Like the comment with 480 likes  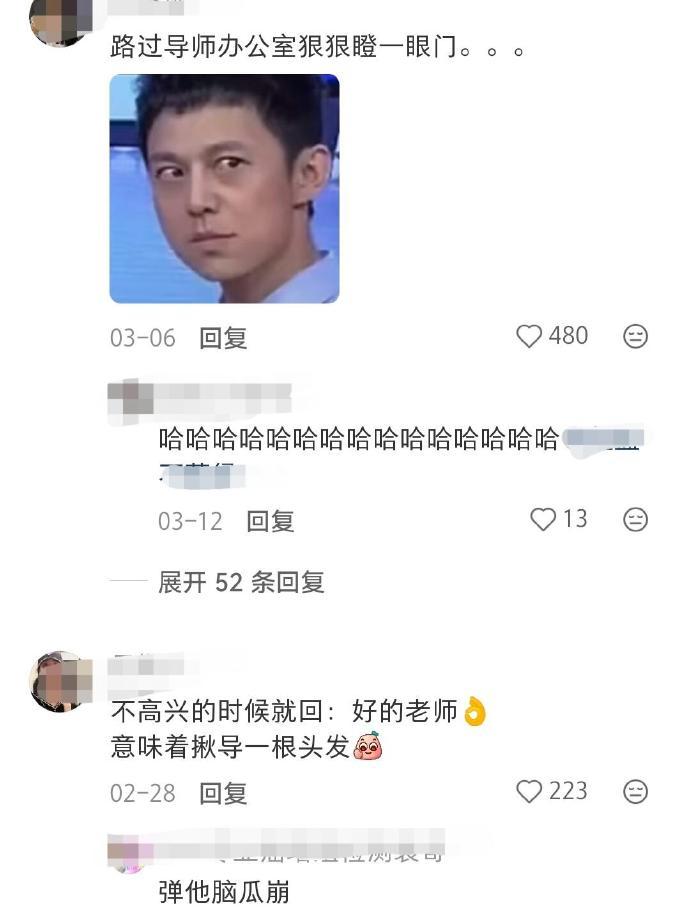tap(528, 336)
